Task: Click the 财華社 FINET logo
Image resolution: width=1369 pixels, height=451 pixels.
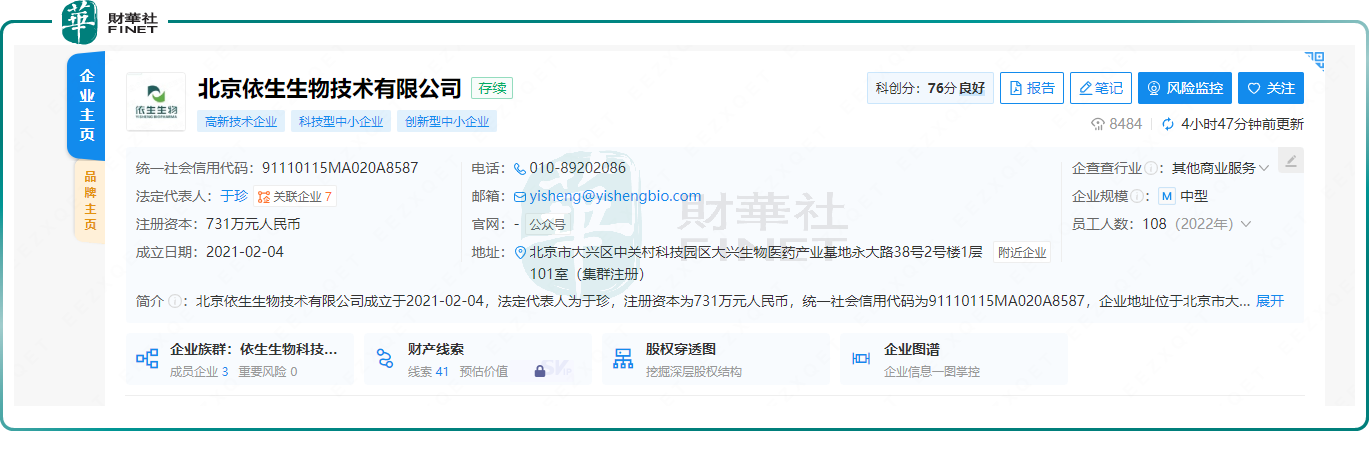Action: pos(110,22)
